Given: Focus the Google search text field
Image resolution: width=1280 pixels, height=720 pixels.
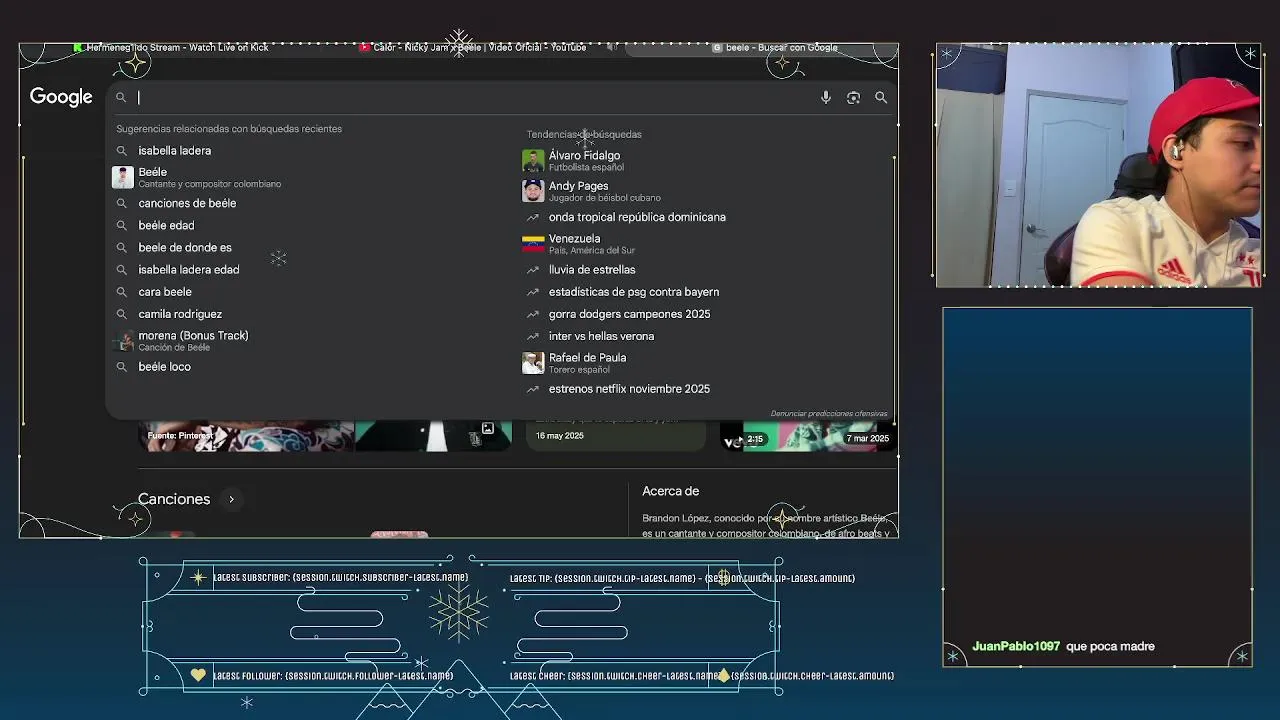Looking at the screenshot, I should click(x=475, y=97).
